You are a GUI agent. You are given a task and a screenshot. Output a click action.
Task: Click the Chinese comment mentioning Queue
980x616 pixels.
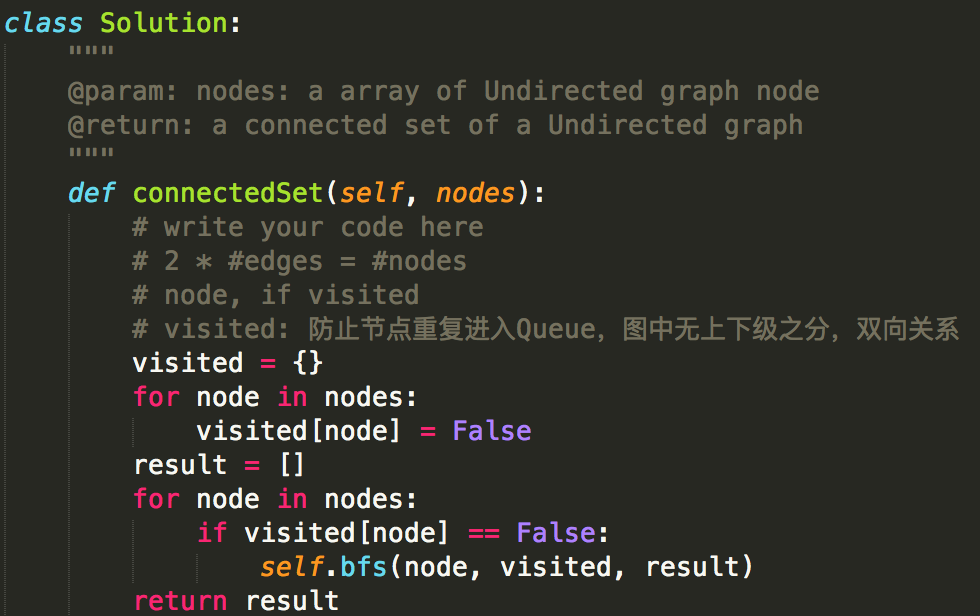coord(546,329)
